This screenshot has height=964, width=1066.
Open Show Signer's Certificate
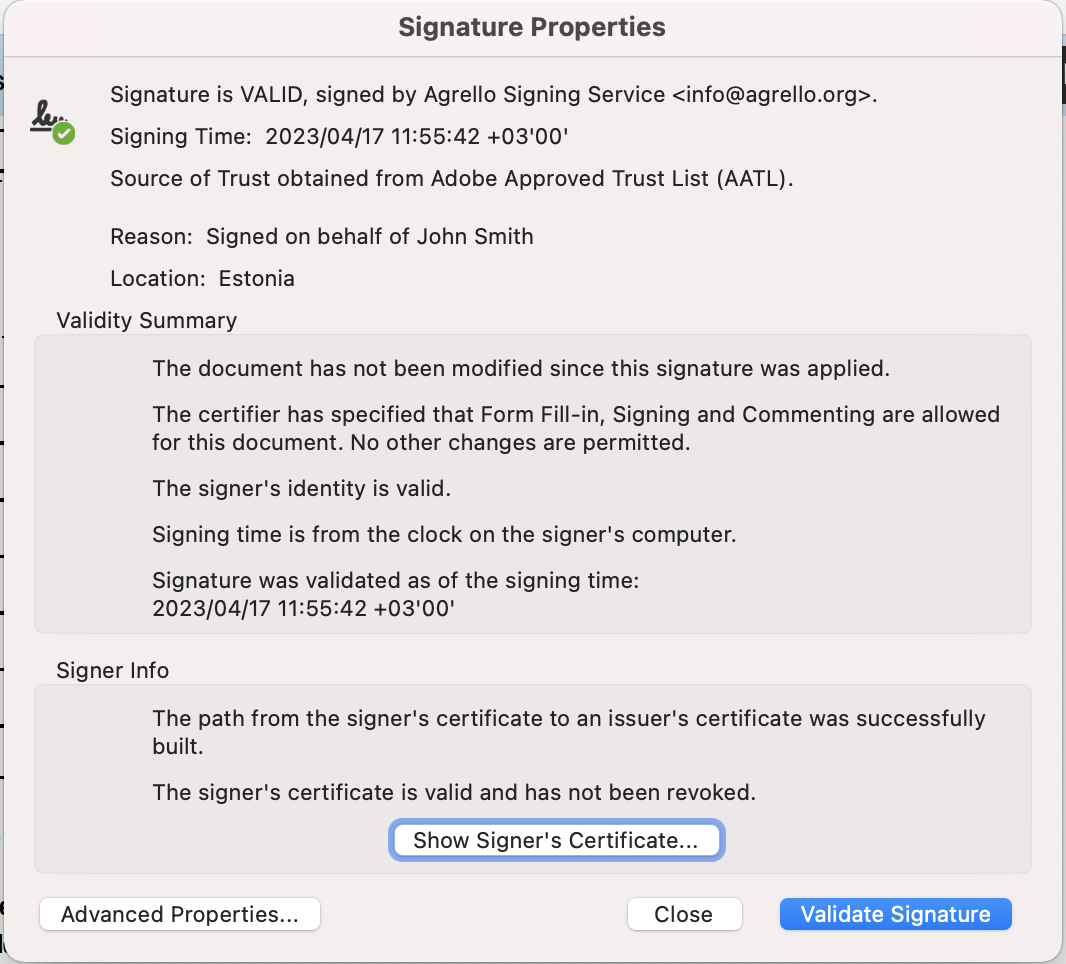coord(555,840)
